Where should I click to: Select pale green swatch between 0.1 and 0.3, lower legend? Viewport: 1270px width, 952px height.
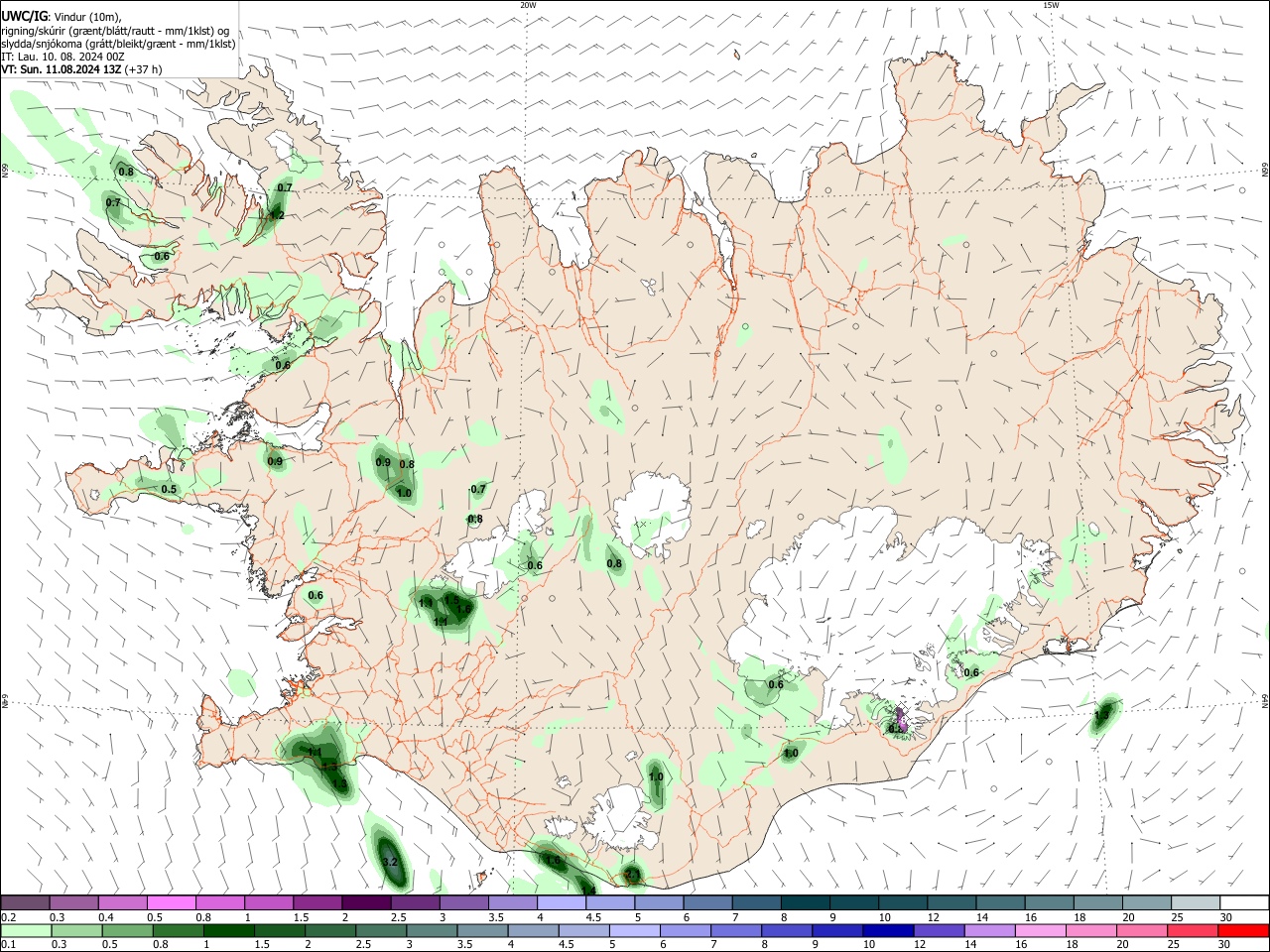point(25,930)
